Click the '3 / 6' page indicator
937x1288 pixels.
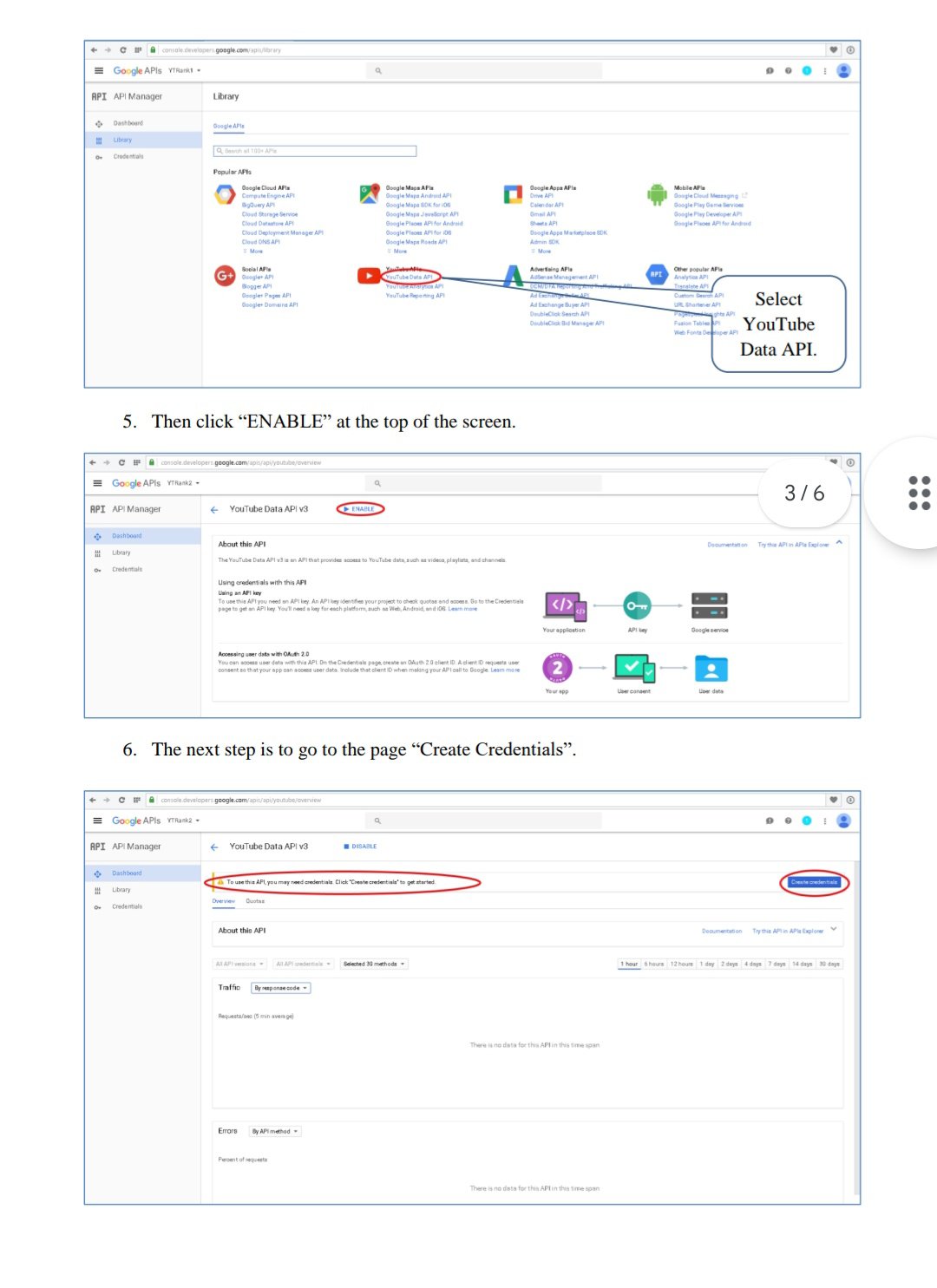pyautogui.click(x=804, y=494)
